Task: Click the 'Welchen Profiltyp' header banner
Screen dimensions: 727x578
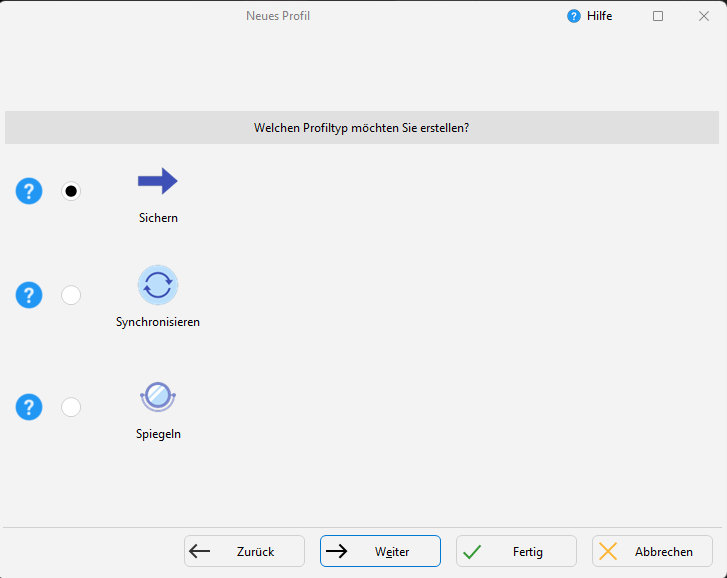Action: [x=362, y=128]
